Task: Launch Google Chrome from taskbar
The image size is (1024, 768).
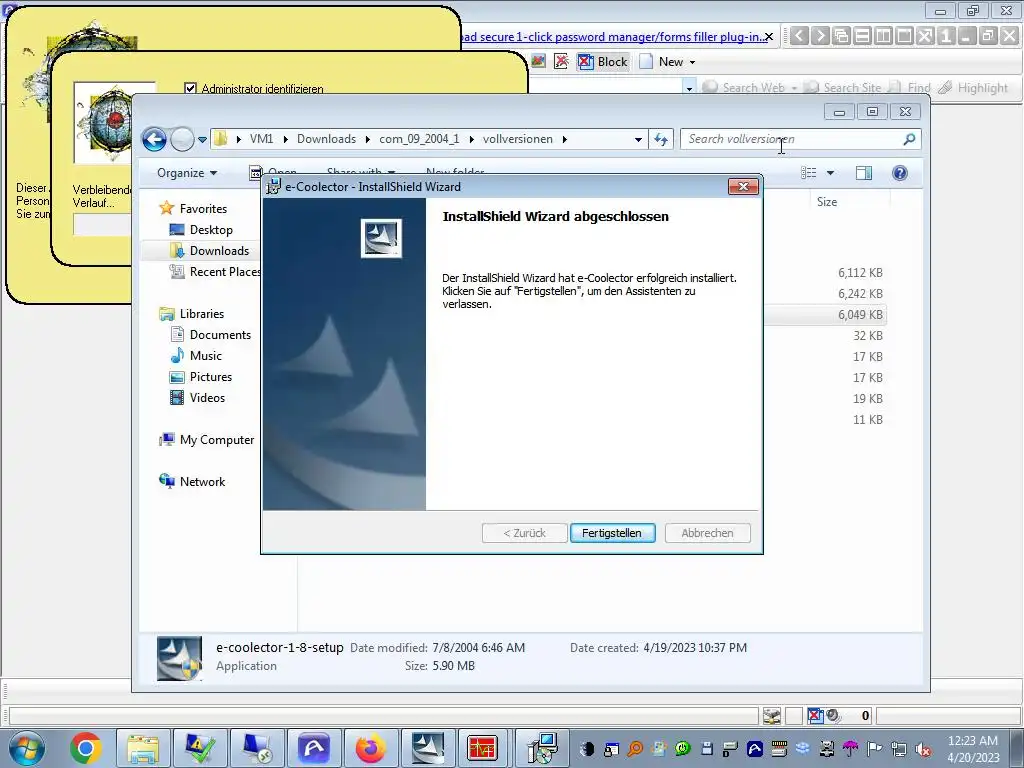Action: click(x=86, y=748)
